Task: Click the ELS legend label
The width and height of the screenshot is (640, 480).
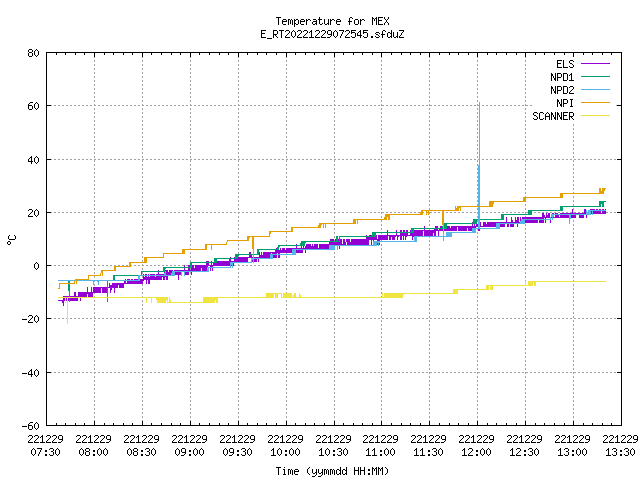Action: tap(565, 64)
